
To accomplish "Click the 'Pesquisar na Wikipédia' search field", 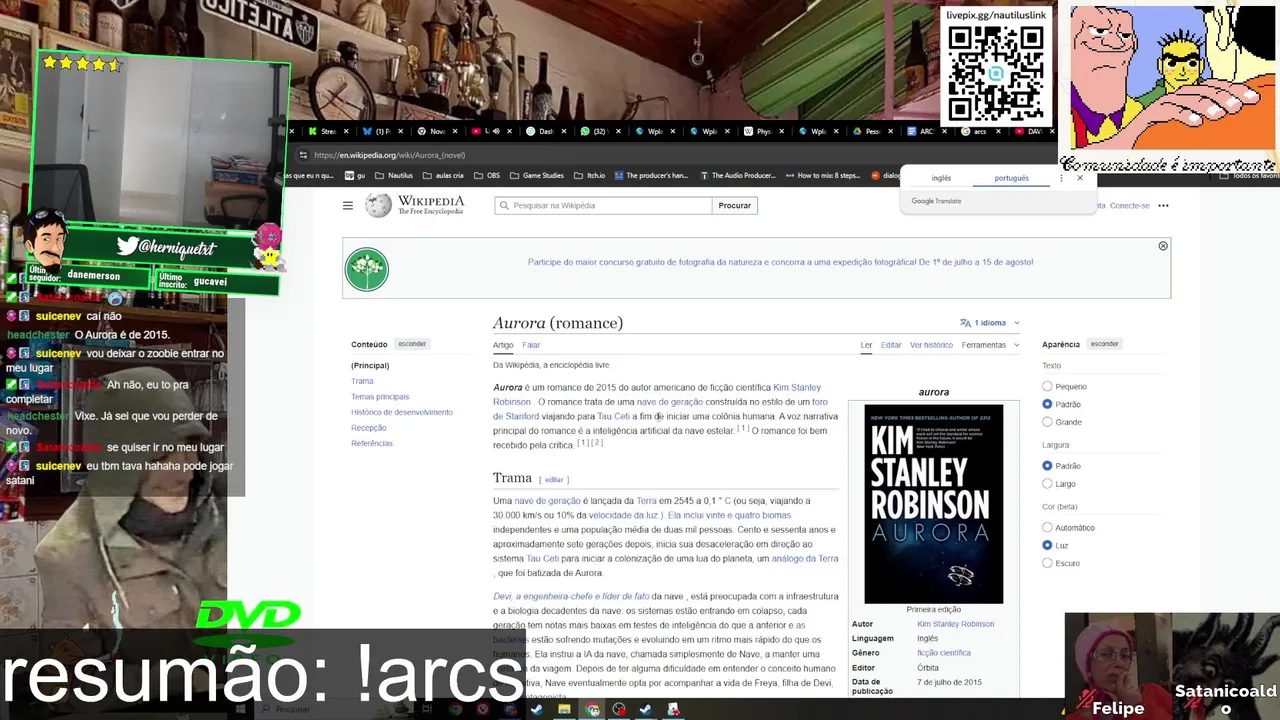I will (603, 205).
